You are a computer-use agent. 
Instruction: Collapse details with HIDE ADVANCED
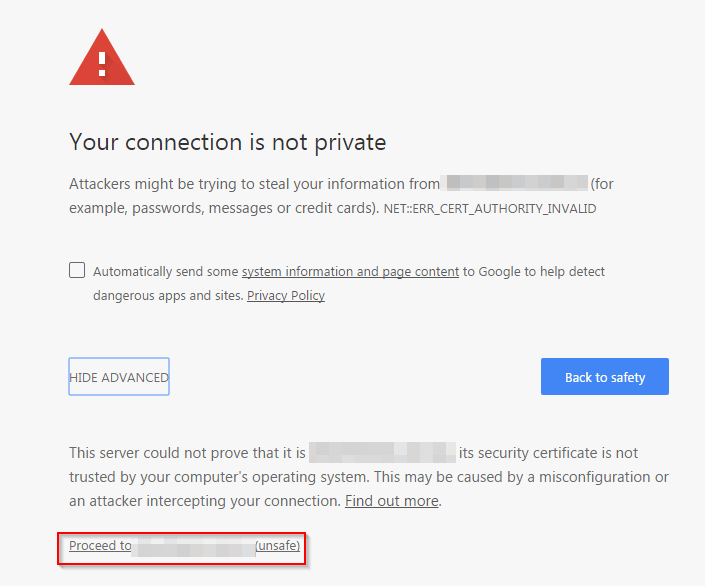tap(119, 377)
